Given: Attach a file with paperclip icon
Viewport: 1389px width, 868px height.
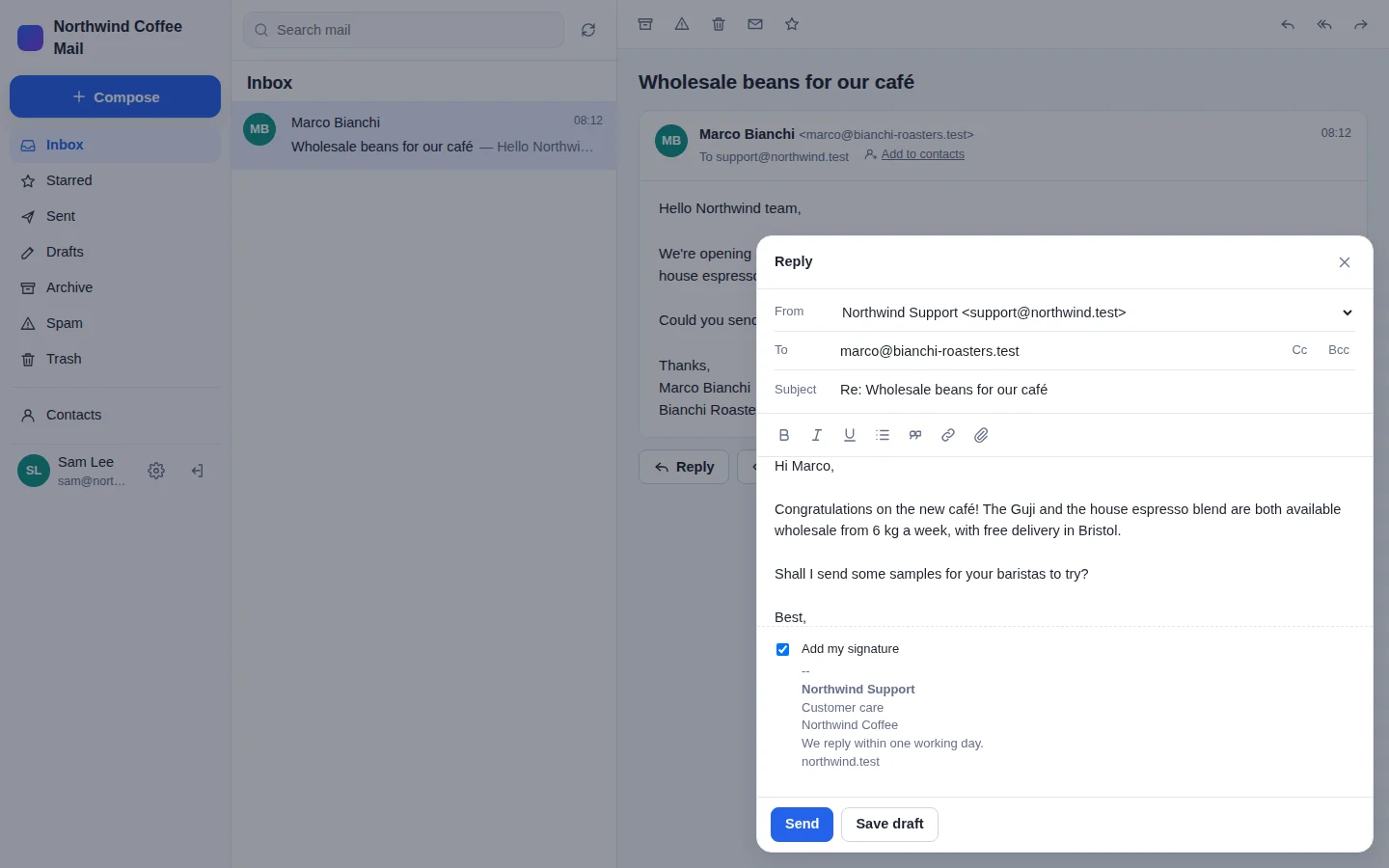Looking at the screenshot, I should [x=981, y=435].
